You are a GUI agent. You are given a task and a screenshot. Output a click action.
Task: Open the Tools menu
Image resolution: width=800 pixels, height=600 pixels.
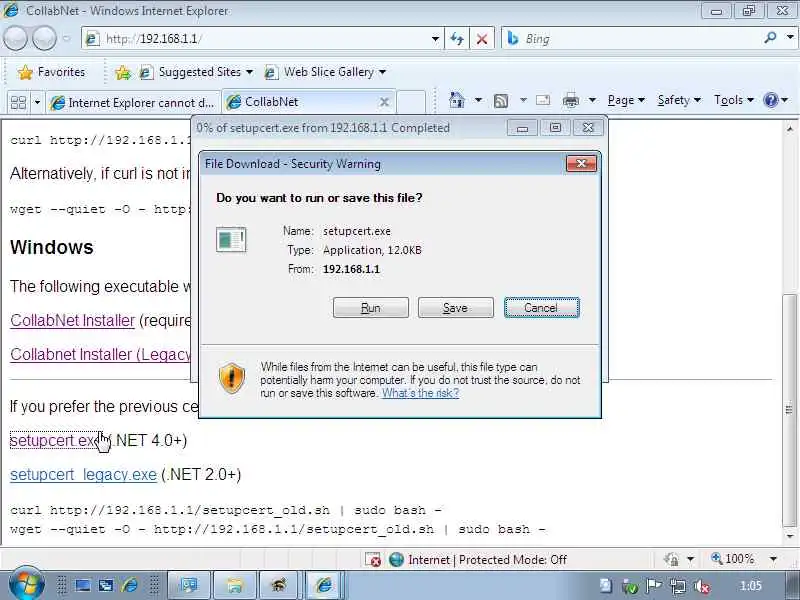pos(734,100)
